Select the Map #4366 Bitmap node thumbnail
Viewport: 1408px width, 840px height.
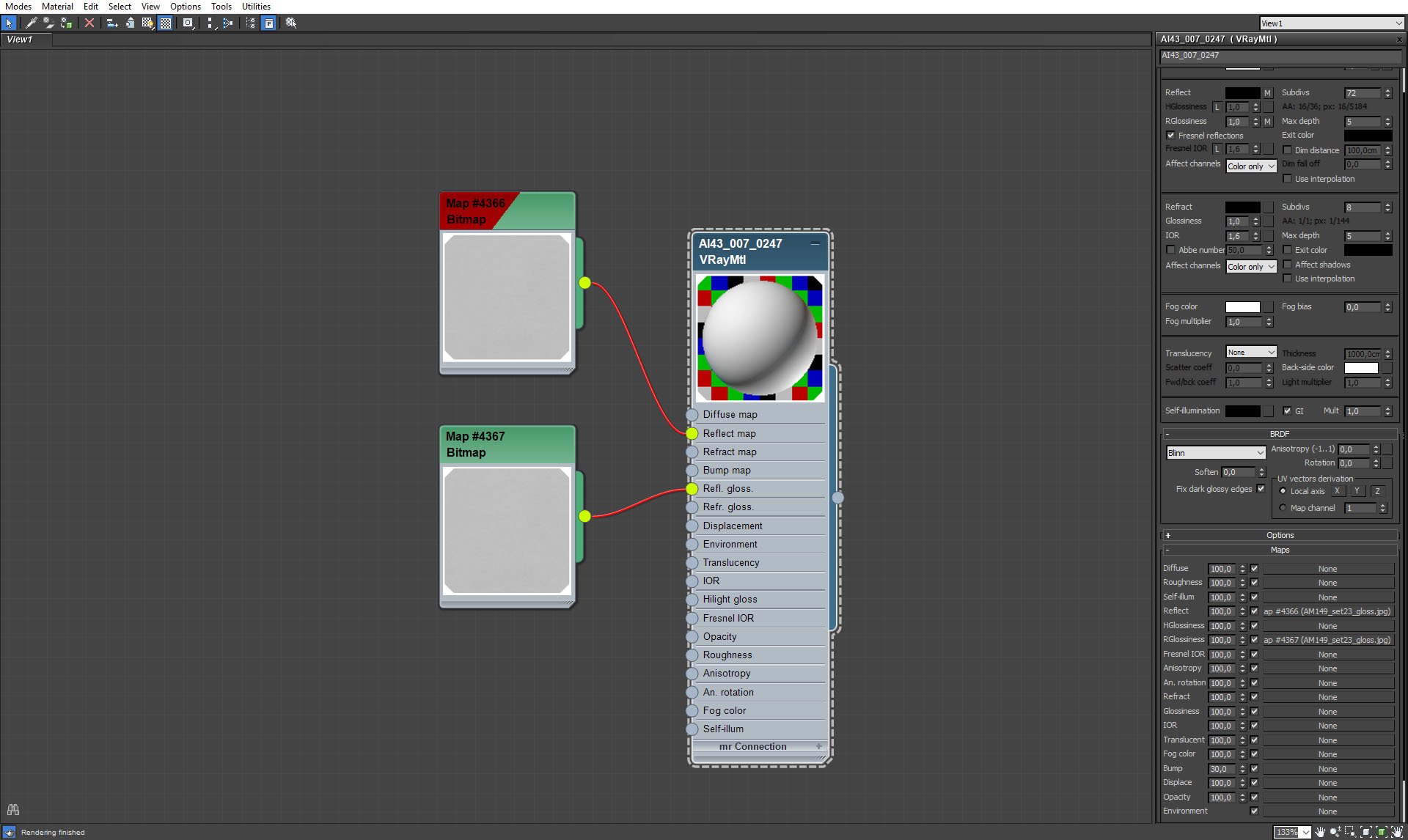tap(507, 298)
